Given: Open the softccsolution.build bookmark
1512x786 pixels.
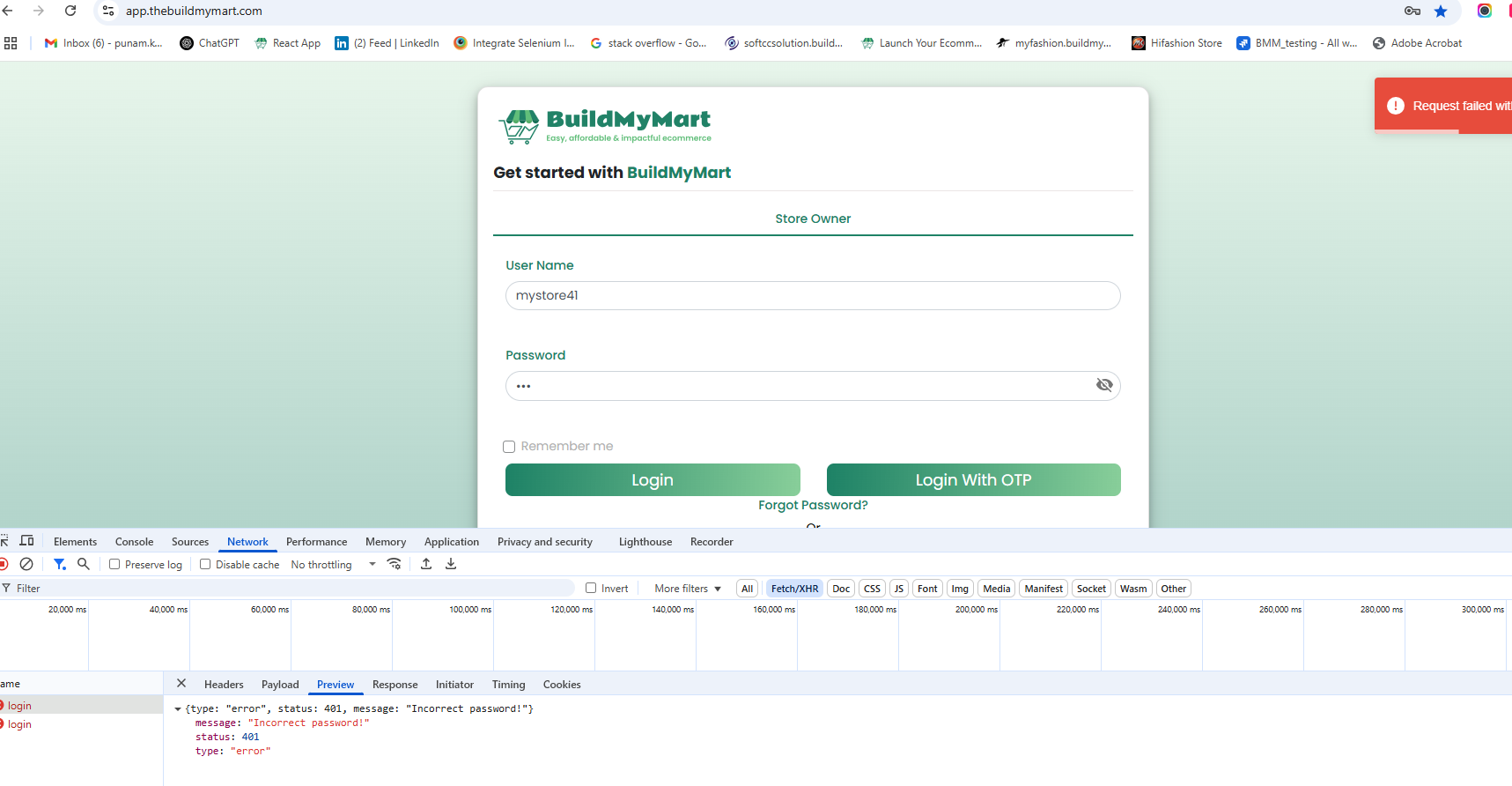Looking at the screenshot, I should pyautogui.click(x=784, y=42).
